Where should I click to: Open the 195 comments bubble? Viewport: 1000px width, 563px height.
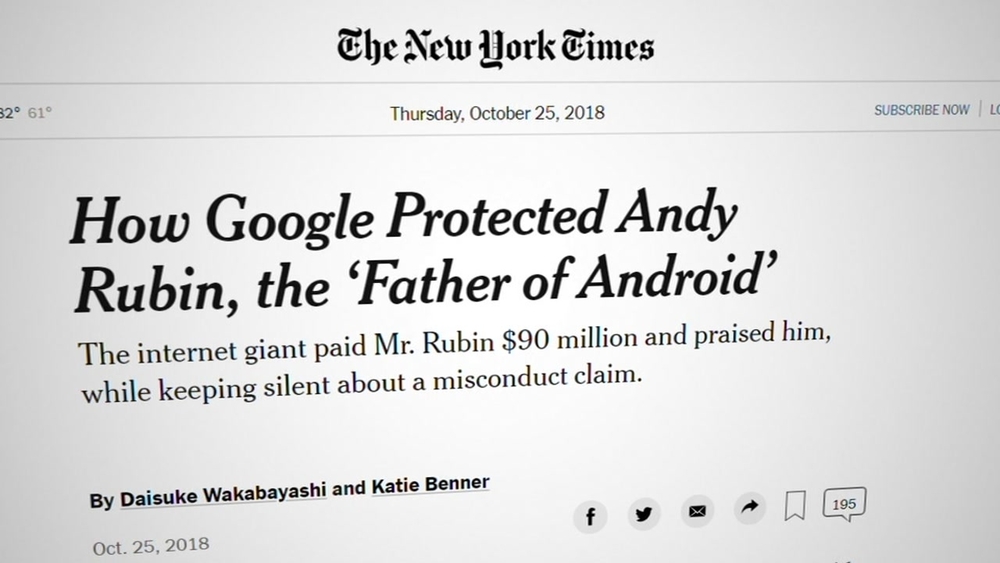(x=844, y=505)
